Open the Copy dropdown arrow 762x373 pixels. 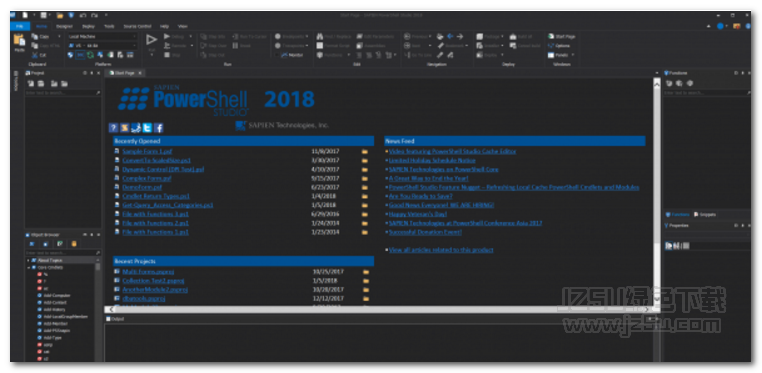click(x=59, y=36)
